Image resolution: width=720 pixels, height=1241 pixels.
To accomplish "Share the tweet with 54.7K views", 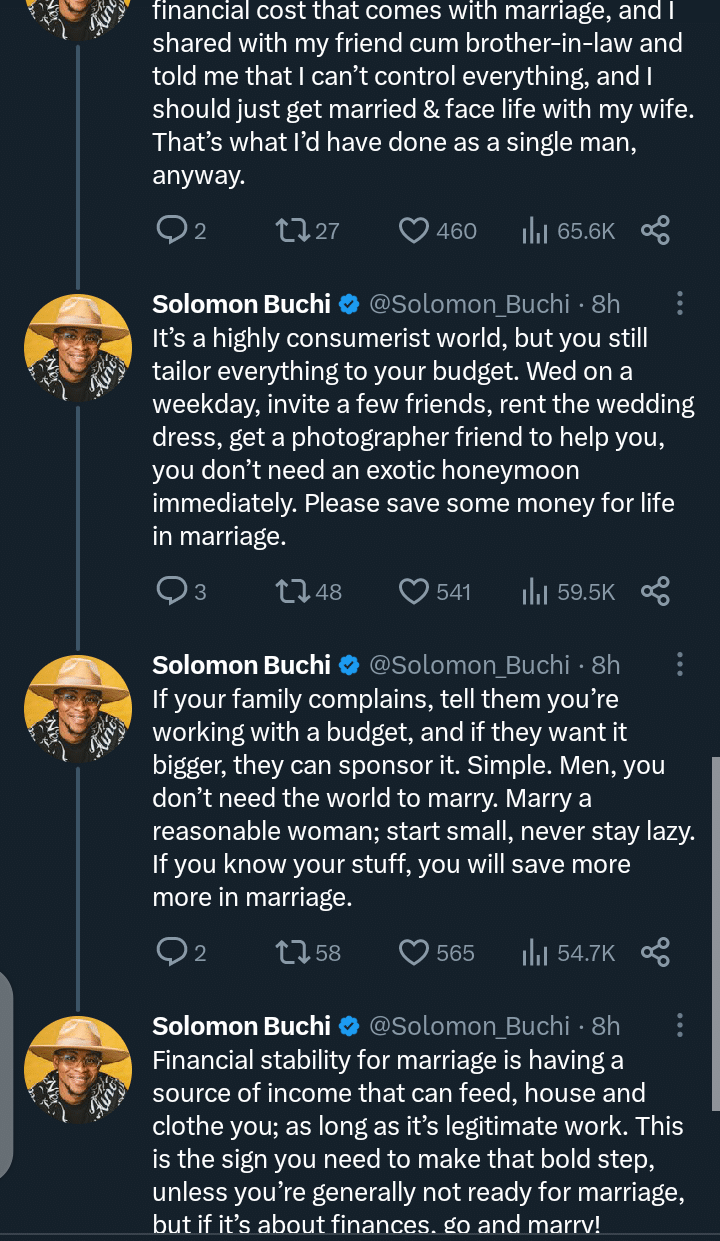I will pos(655,953).
